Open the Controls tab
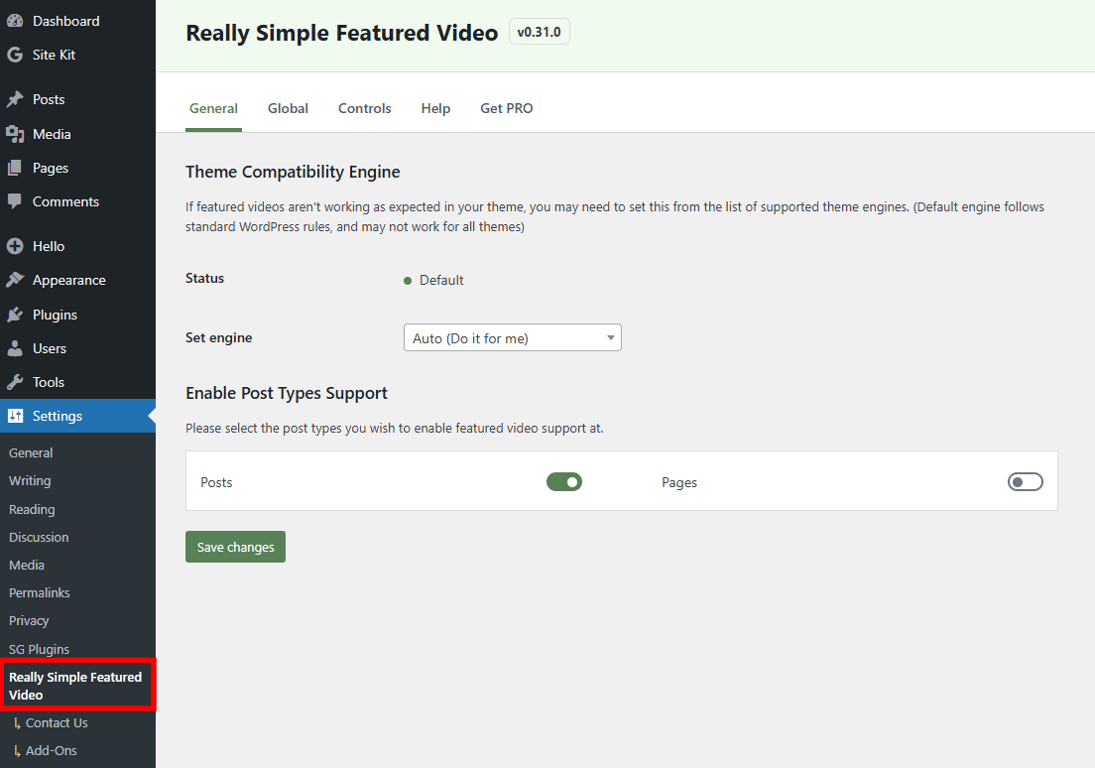The width and height of the screenshot is (1095, 768). coord(364,108)
